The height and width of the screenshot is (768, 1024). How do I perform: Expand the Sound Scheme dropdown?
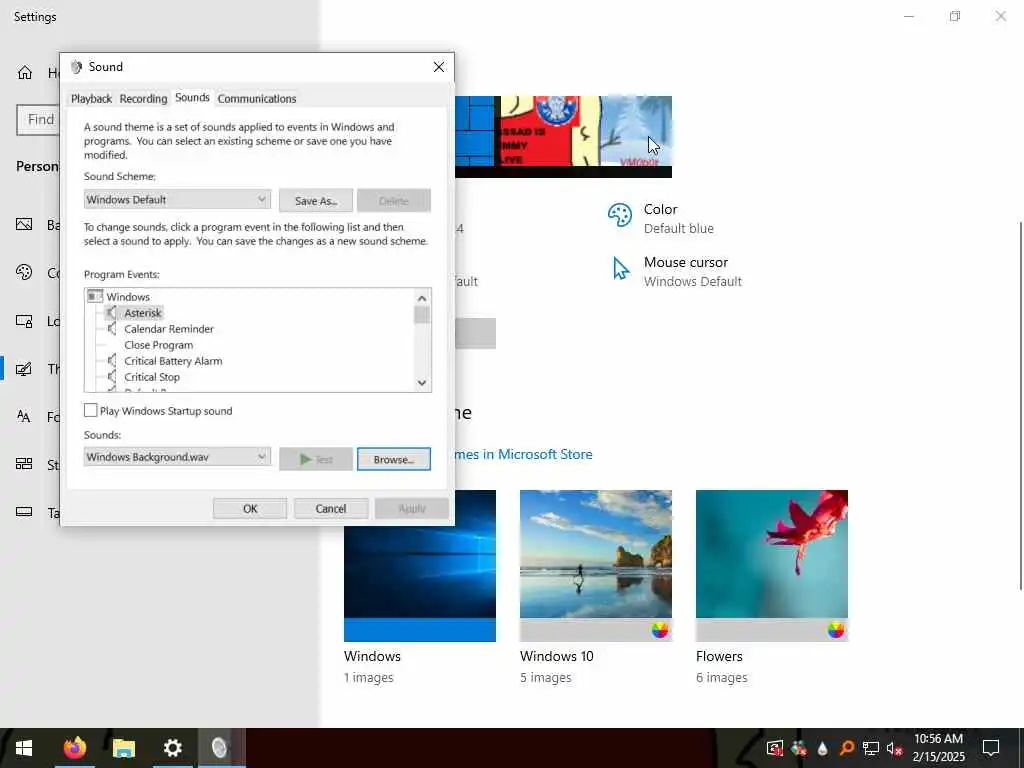click(x=177, y=200)
